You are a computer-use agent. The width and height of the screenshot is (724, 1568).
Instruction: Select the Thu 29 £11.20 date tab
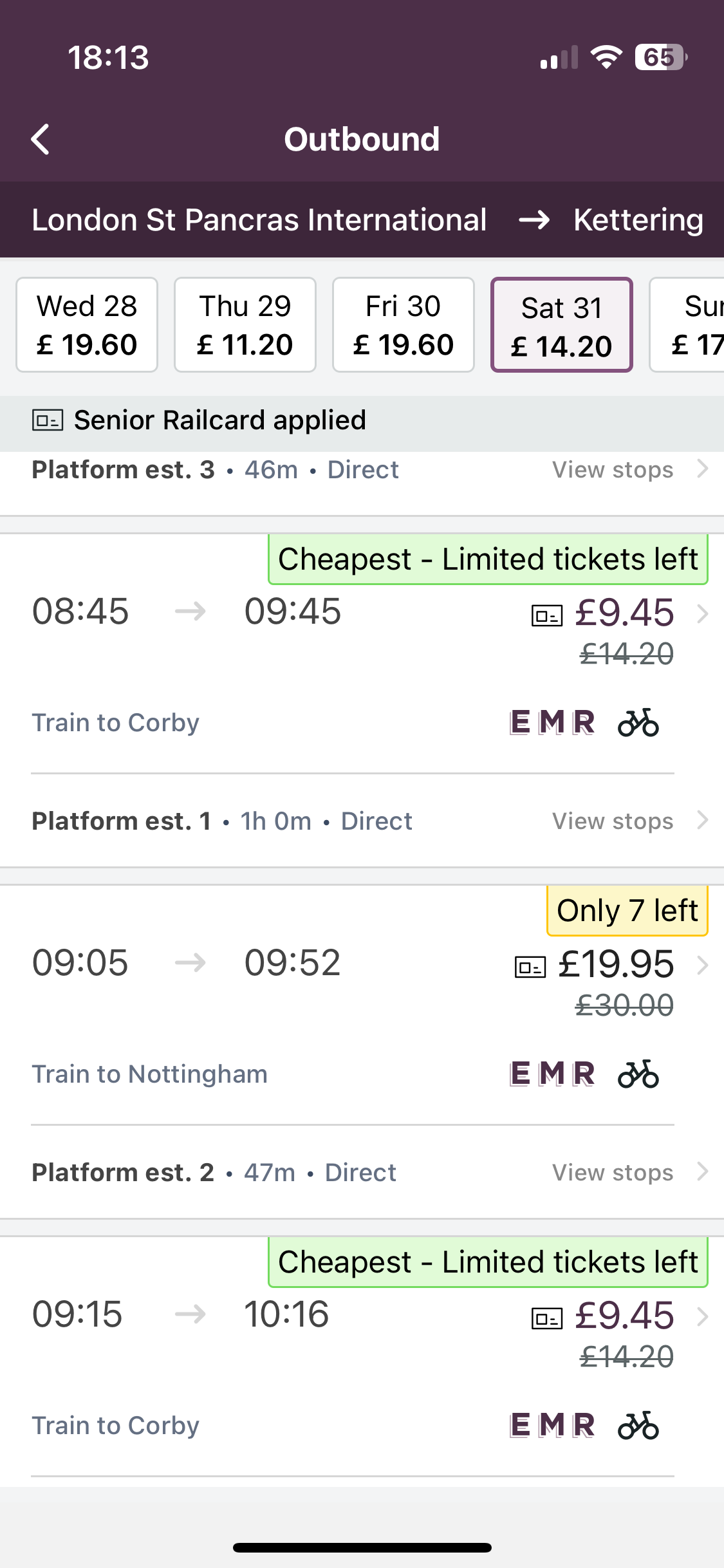click(x=245, y=325)
